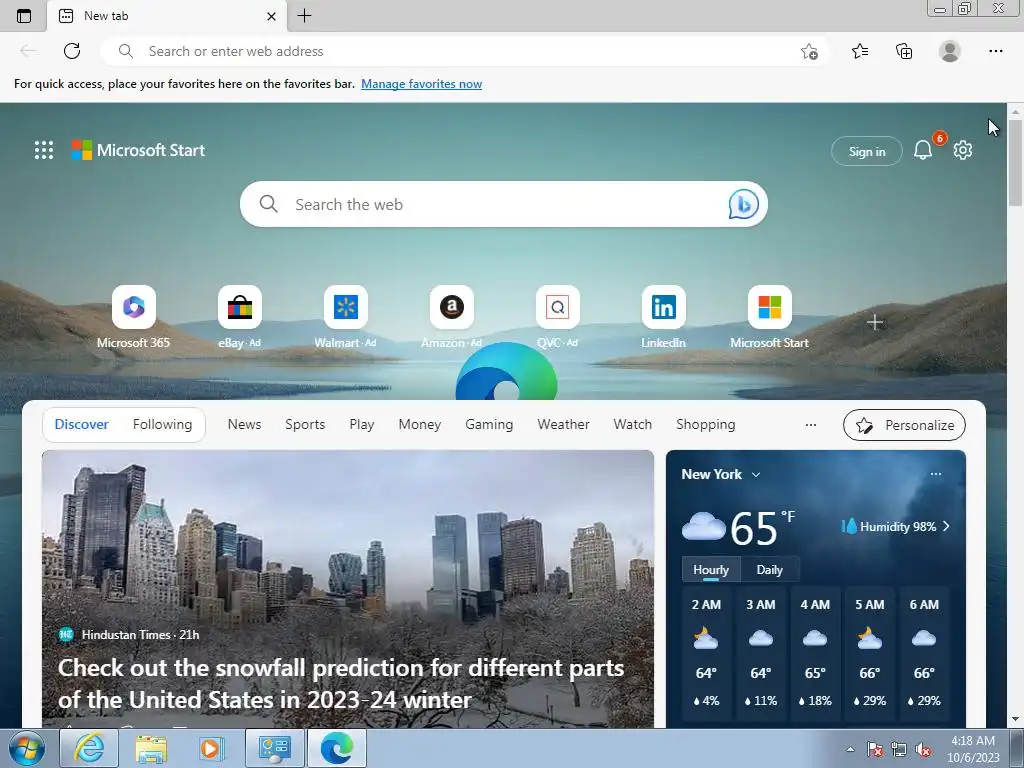
Task: Click the muted volume tray icon
Action: (923, 750)
